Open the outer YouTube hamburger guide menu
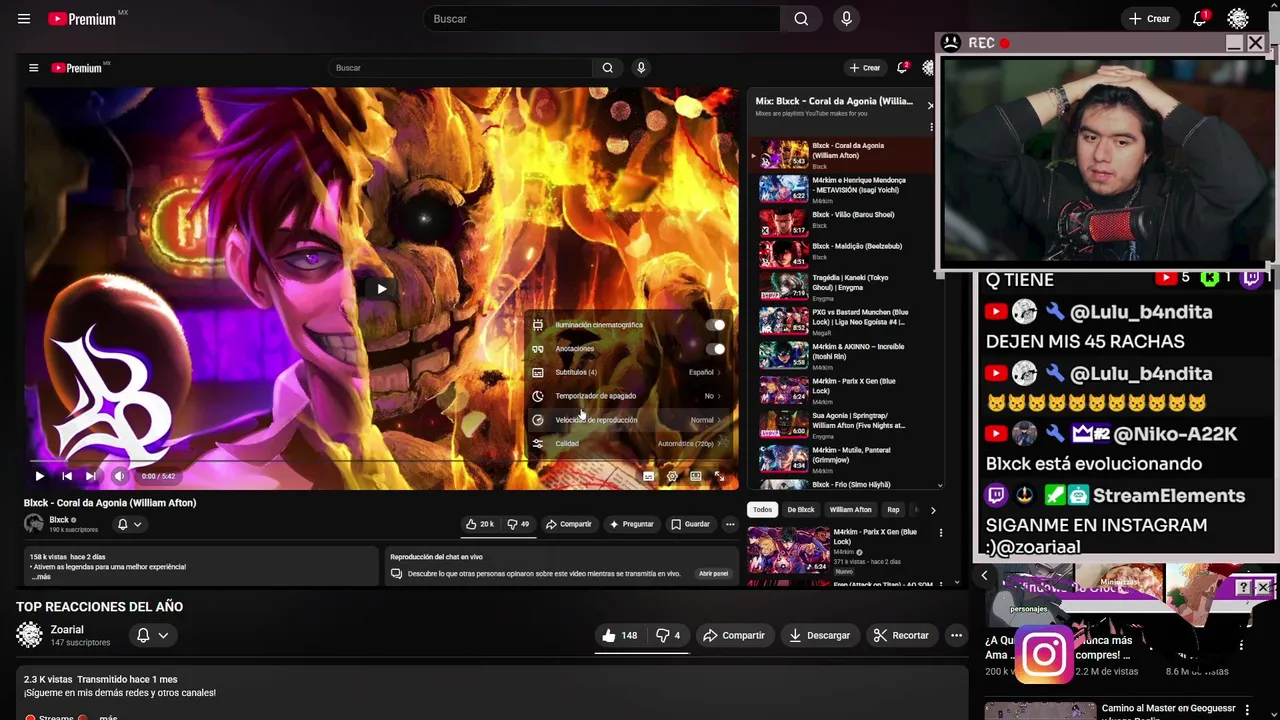This screenshot has width=1280, height=720. coord(24,19)
